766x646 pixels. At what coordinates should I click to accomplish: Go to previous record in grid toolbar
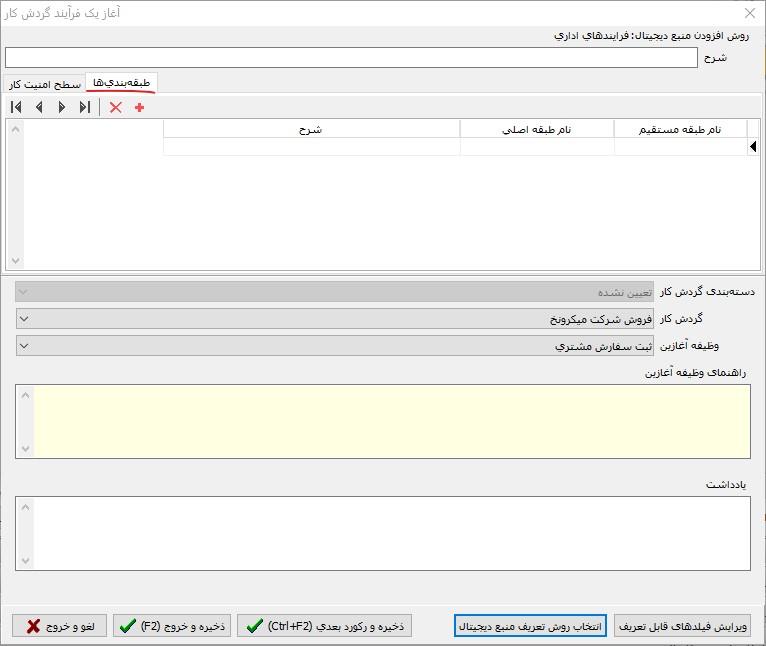pyautogui.click(x=39, y=107)
